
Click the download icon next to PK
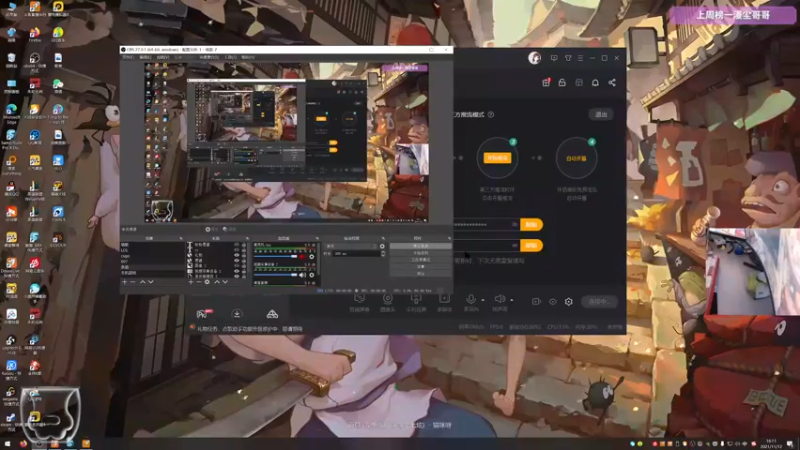(x=237, y=314)
